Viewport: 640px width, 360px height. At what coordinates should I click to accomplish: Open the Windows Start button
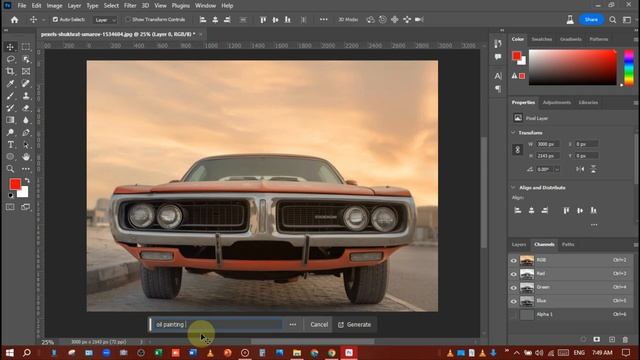pyautogui.click(x=9, y=353)
